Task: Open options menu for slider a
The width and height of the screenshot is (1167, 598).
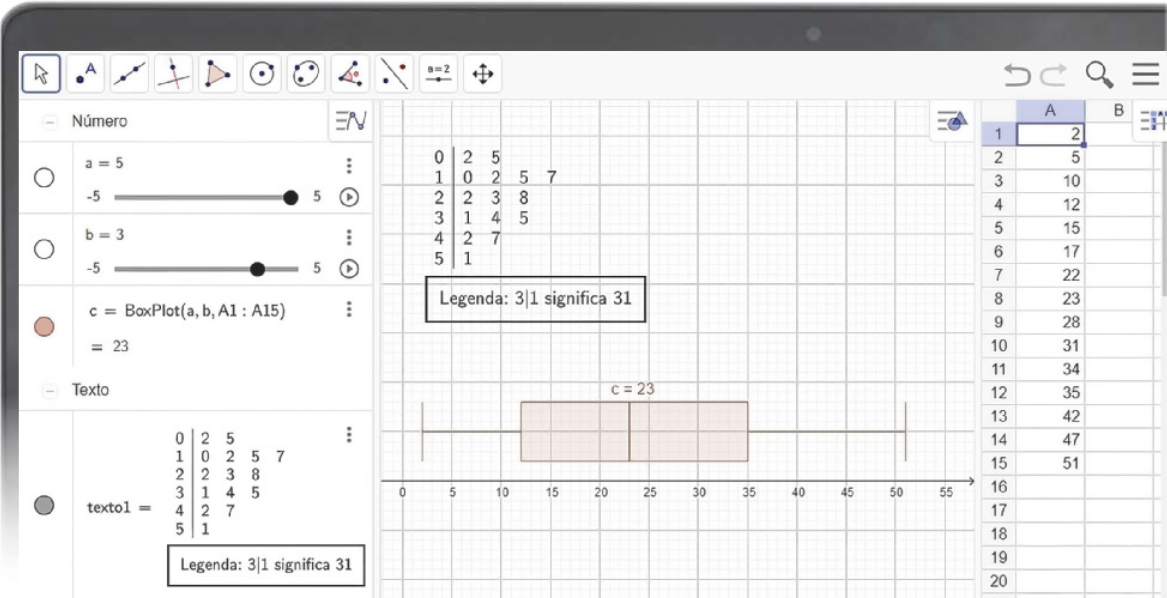Action: tap(348, 165)
